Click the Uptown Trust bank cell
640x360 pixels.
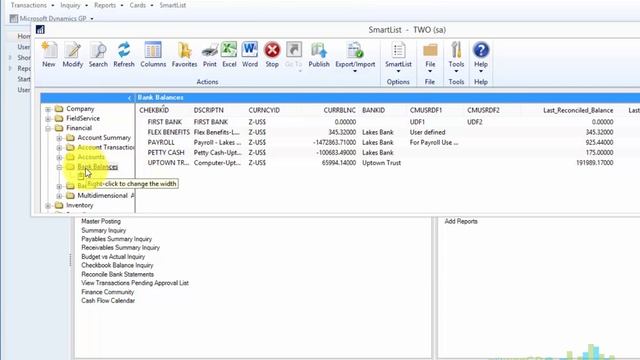pos(381,163)
